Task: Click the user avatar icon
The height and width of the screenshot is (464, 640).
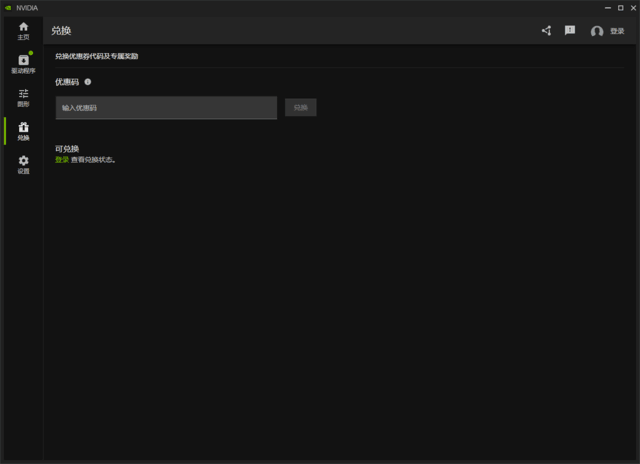Action: coord(597,31)
